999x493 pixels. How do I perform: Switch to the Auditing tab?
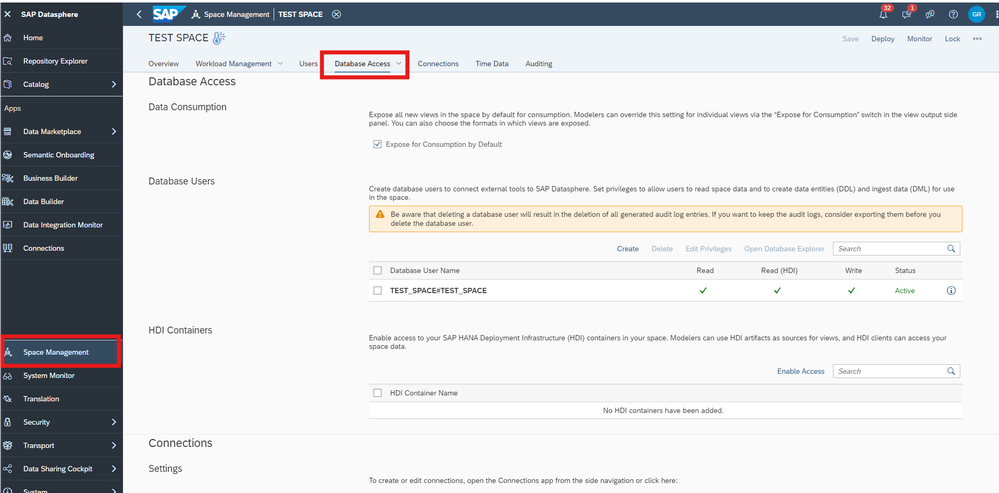pos(538,64)
